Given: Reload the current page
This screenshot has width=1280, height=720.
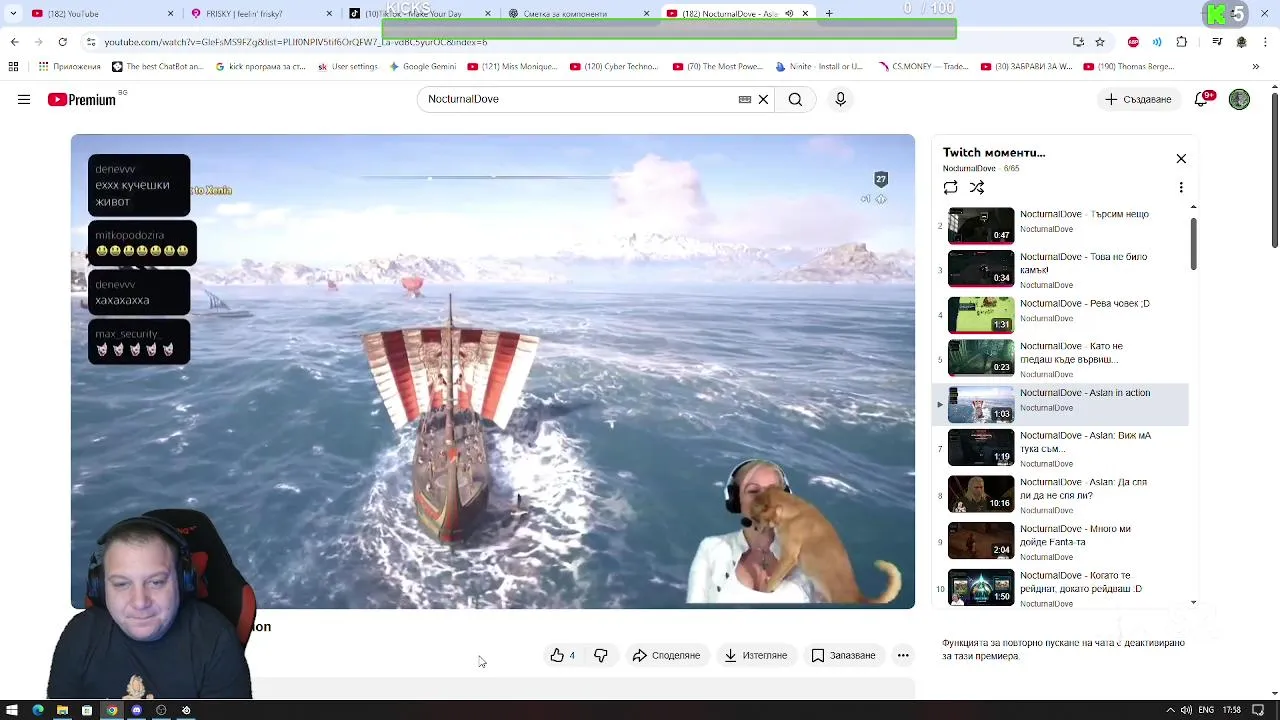Looking at the screenshot, I should click(62, 42).
